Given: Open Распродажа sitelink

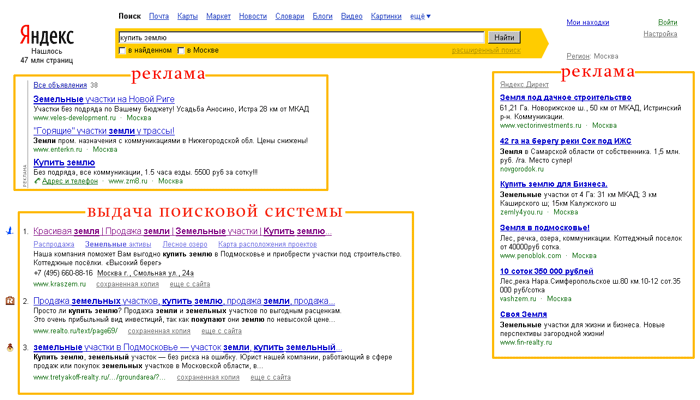Looking at the screenshot, I should tap(54, 245).
